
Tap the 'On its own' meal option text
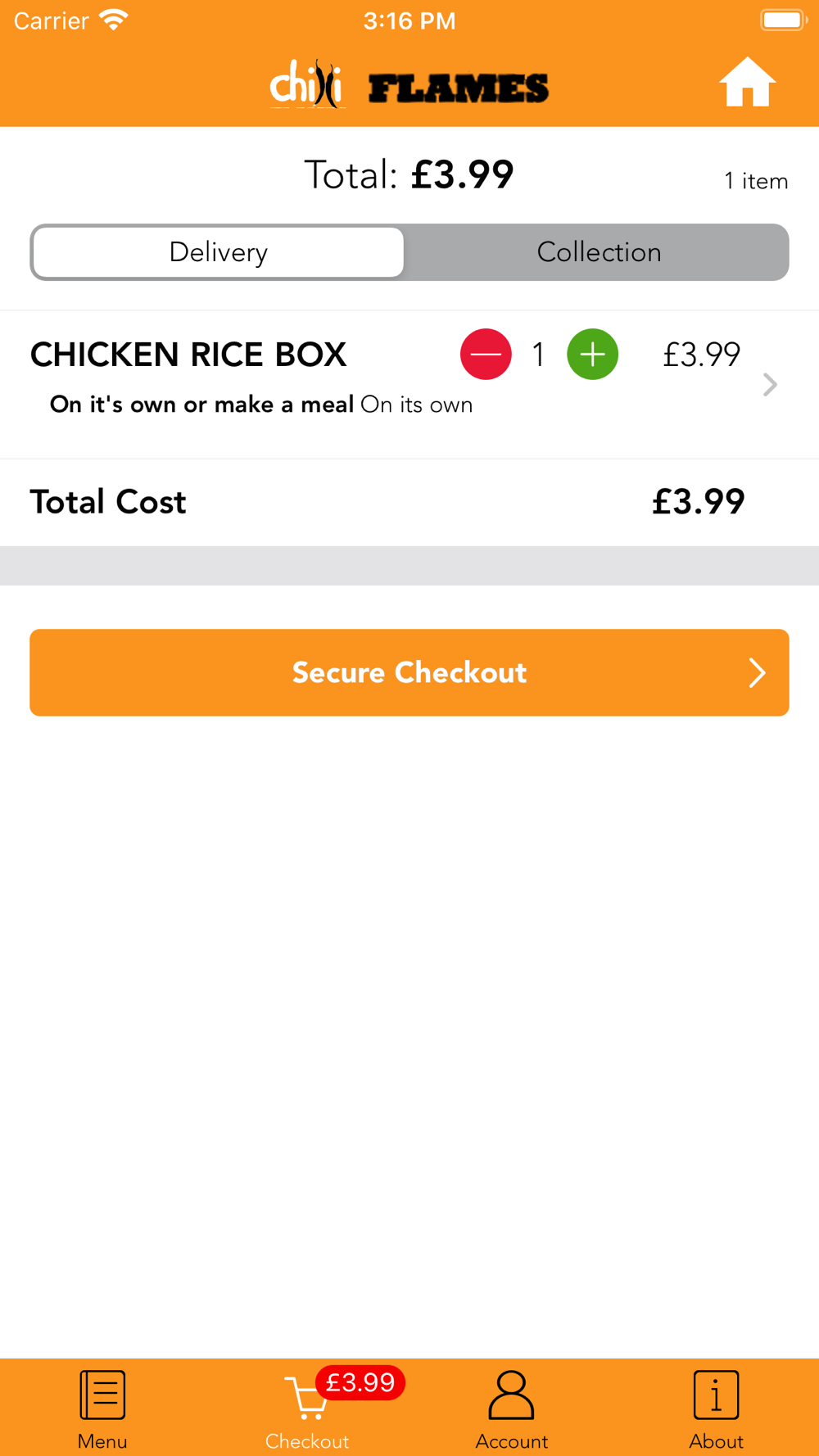tap(416, 405)
